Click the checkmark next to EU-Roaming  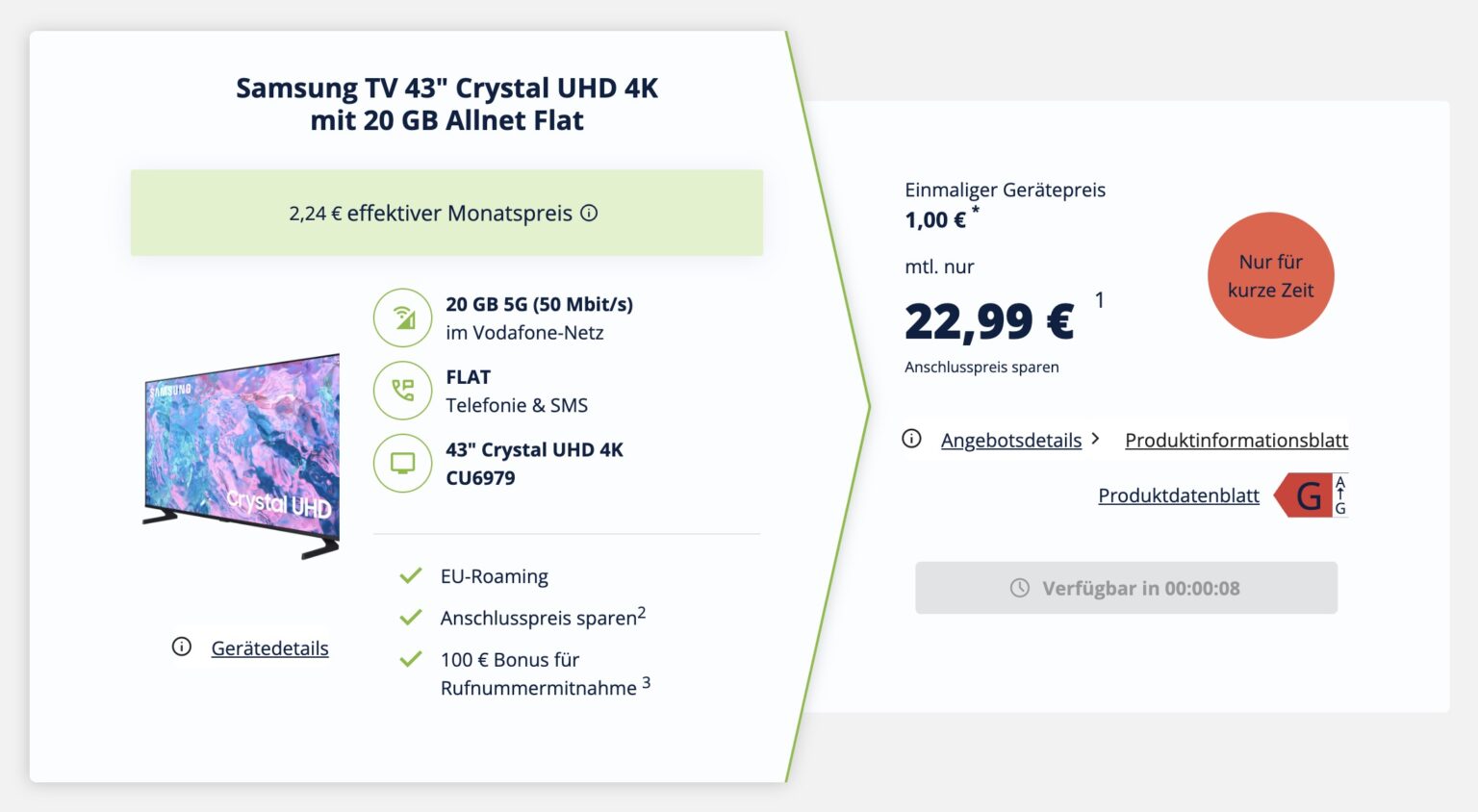[x=412, y=574]
